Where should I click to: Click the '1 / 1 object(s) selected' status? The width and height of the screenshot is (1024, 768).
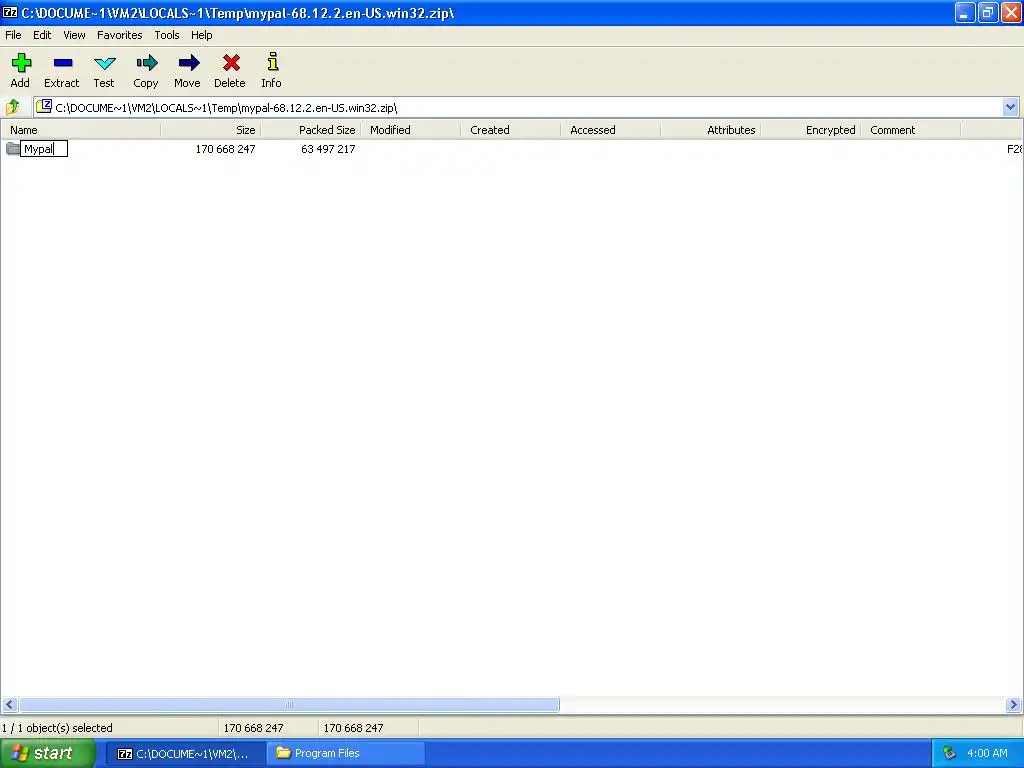click(57, 728)
